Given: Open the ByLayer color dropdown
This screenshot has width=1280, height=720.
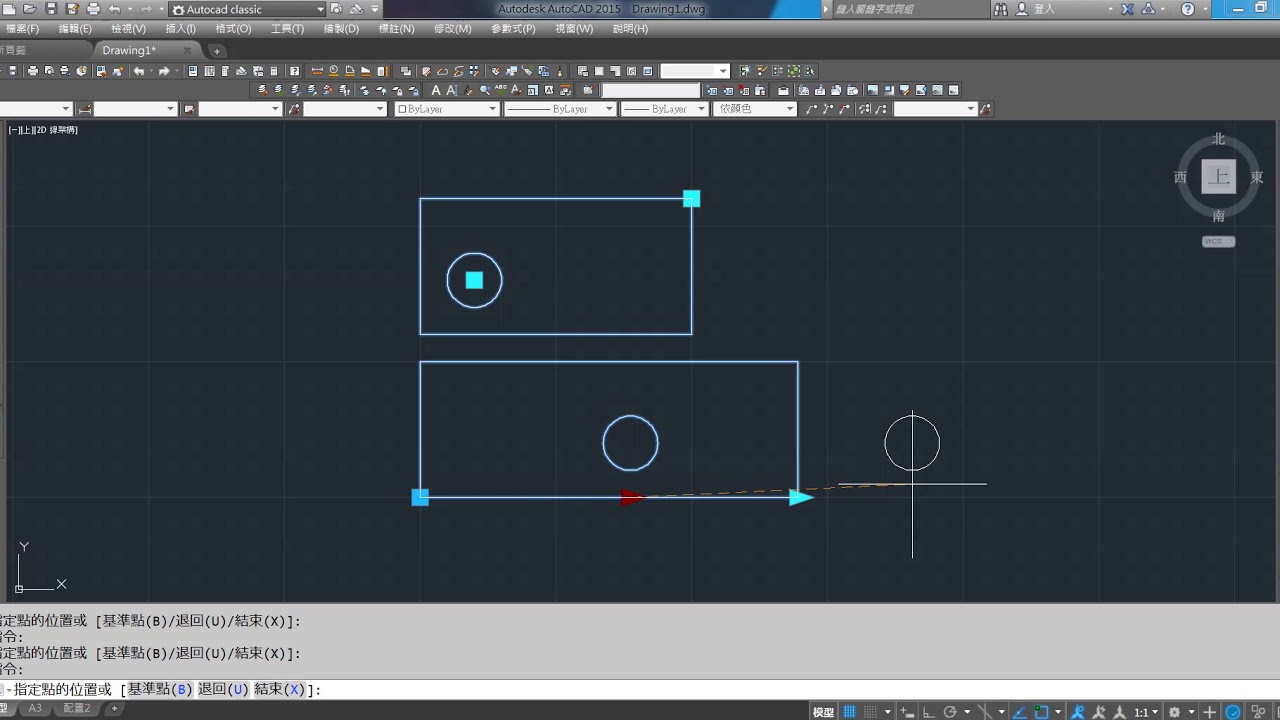Looking at the screenshot, I should (446, 109).
